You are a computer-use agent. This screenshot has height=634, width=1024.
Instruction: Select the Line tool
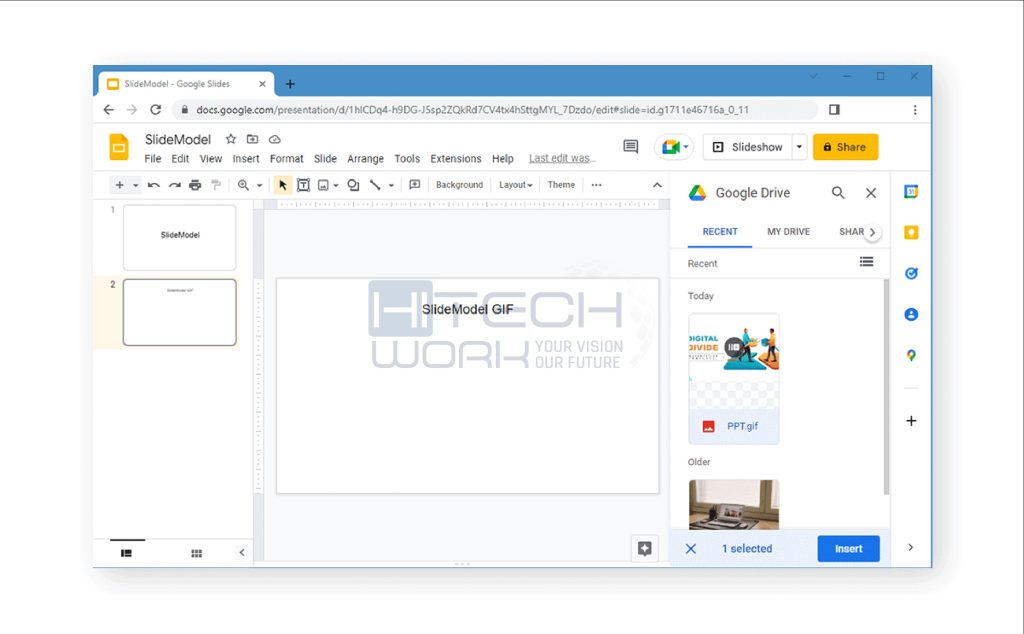[x=375, y=185]
